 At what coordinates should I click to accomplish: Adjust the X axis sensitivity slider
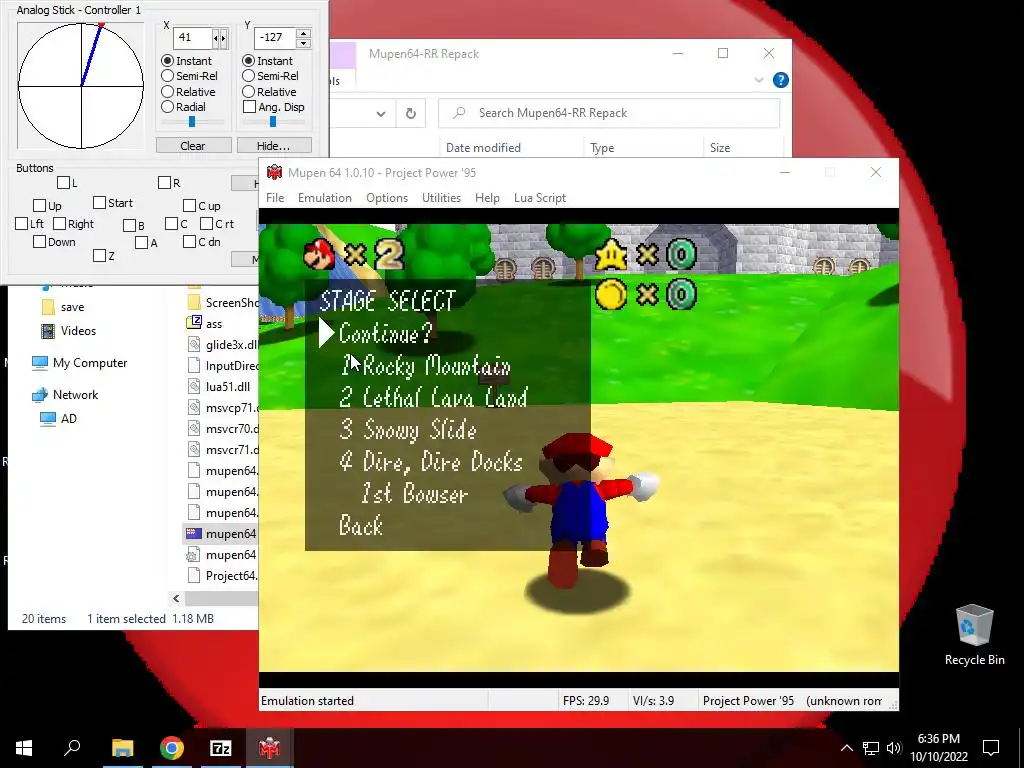pos(192,122)
